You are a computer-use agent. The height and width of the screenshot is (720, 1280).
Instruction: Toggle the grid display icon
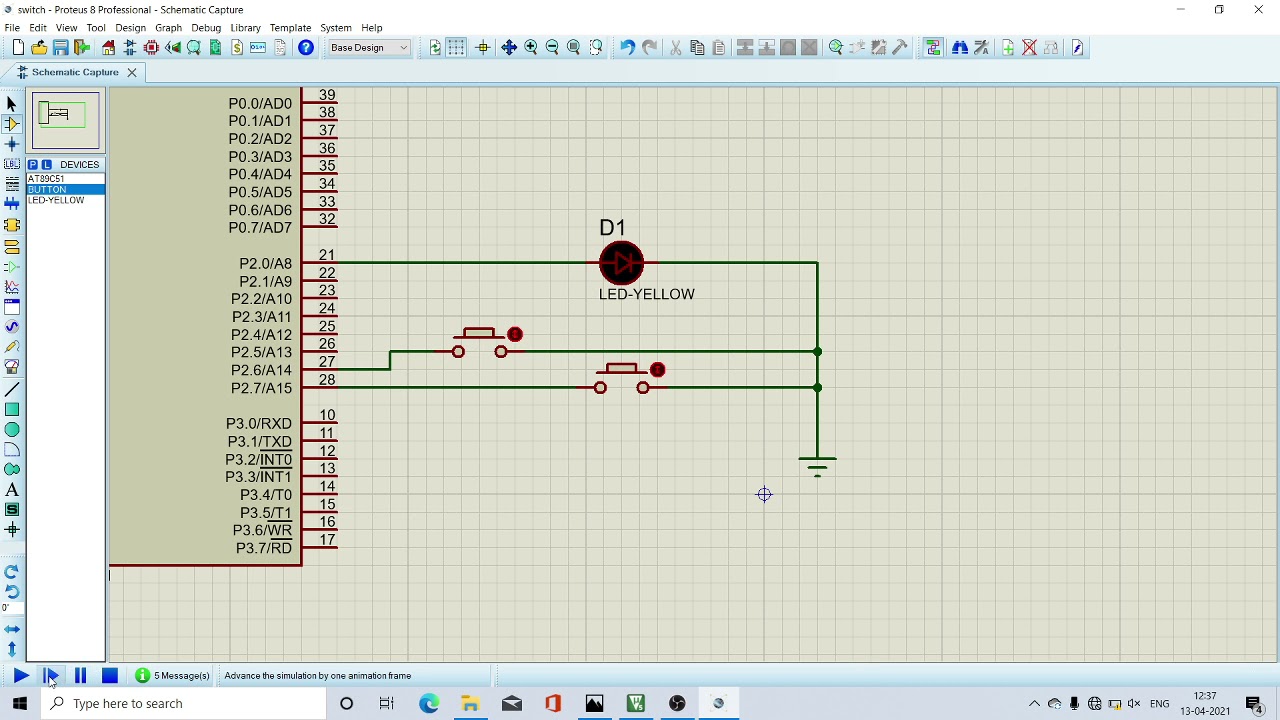pyautogui.click(x=456, y=47)
